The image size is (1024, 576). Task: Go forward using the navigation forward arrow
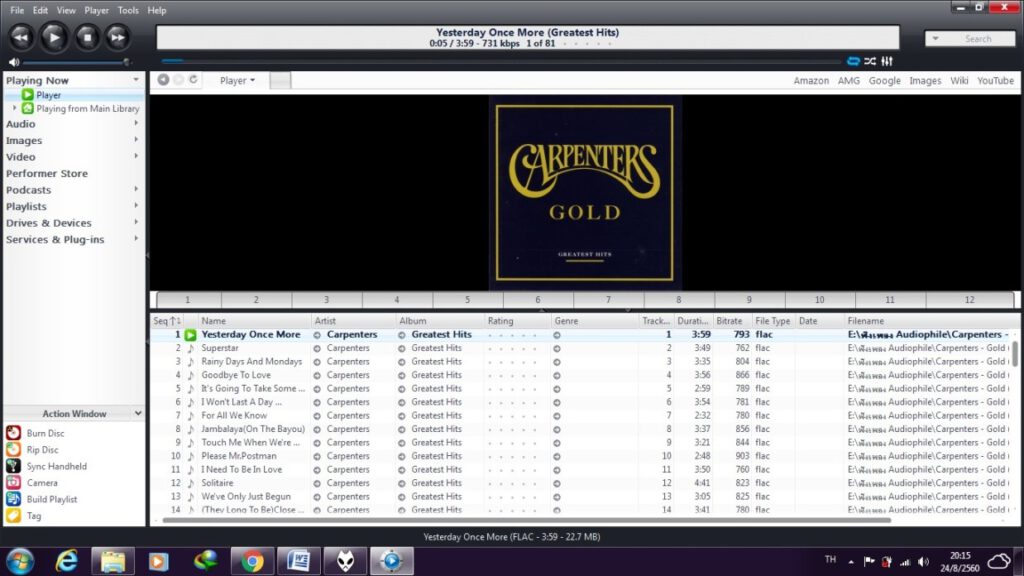pyautogui.click(x=178, y=80)
